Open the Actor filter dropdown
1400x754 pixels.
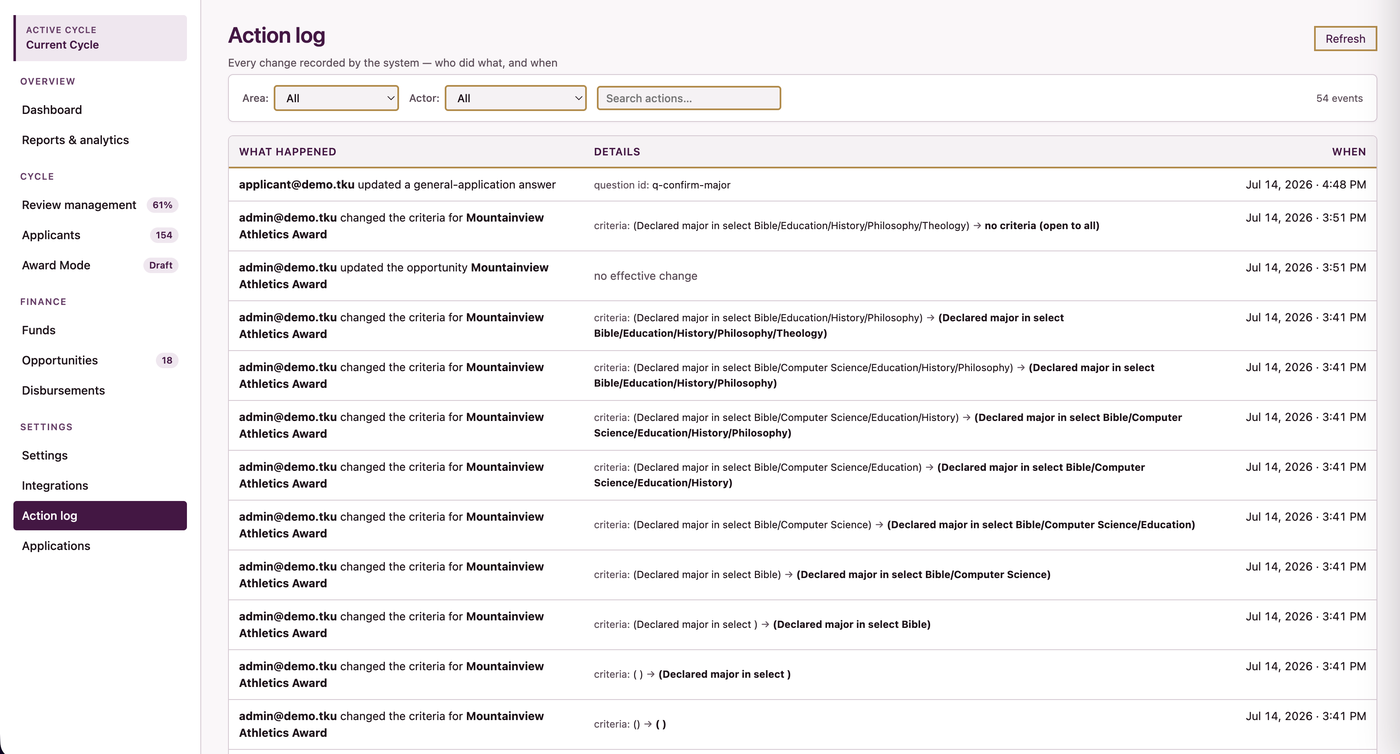tap(516, 98)
